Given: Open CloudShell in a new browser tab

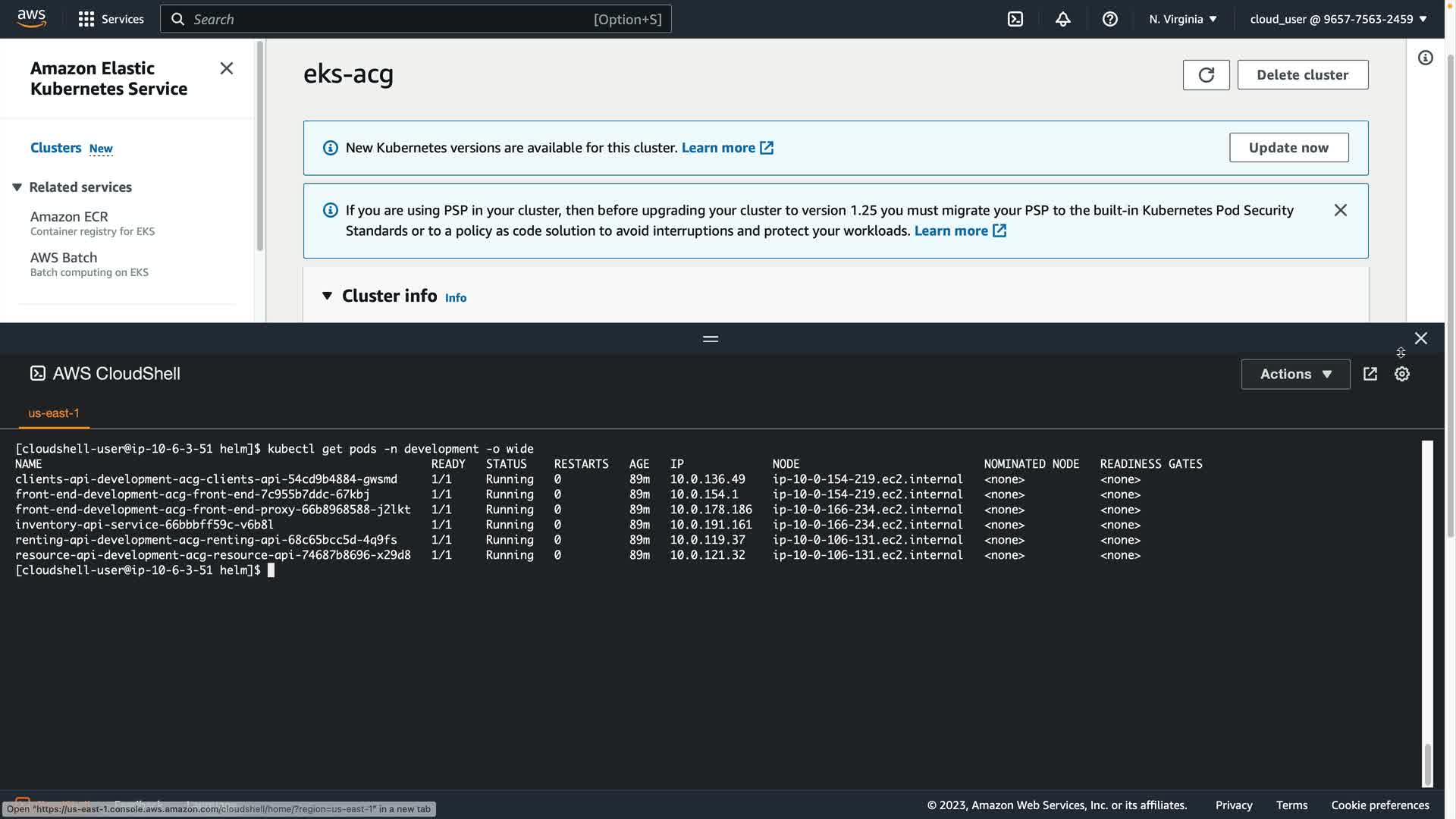Looking at the screenshot, I should (1370, 374).
